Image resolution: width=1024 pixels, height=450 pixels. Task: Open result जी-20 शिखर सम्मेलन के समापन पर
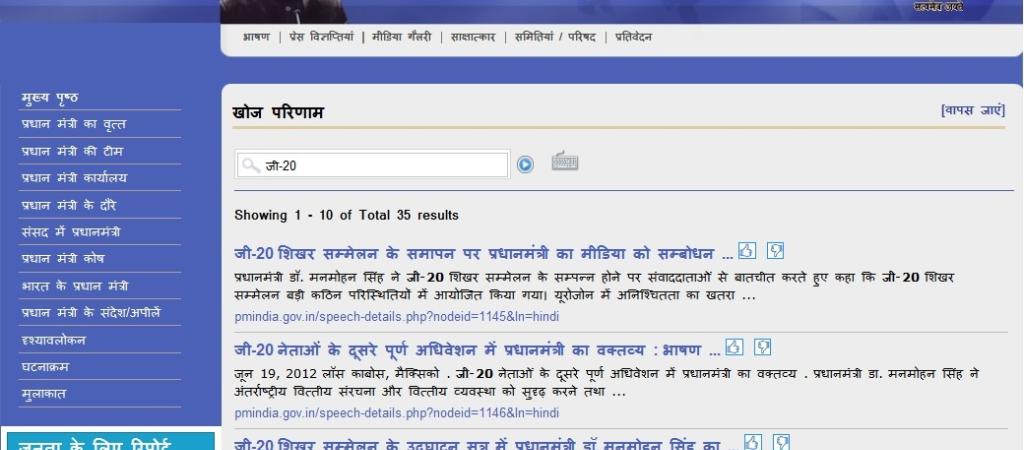coord(483,253)
